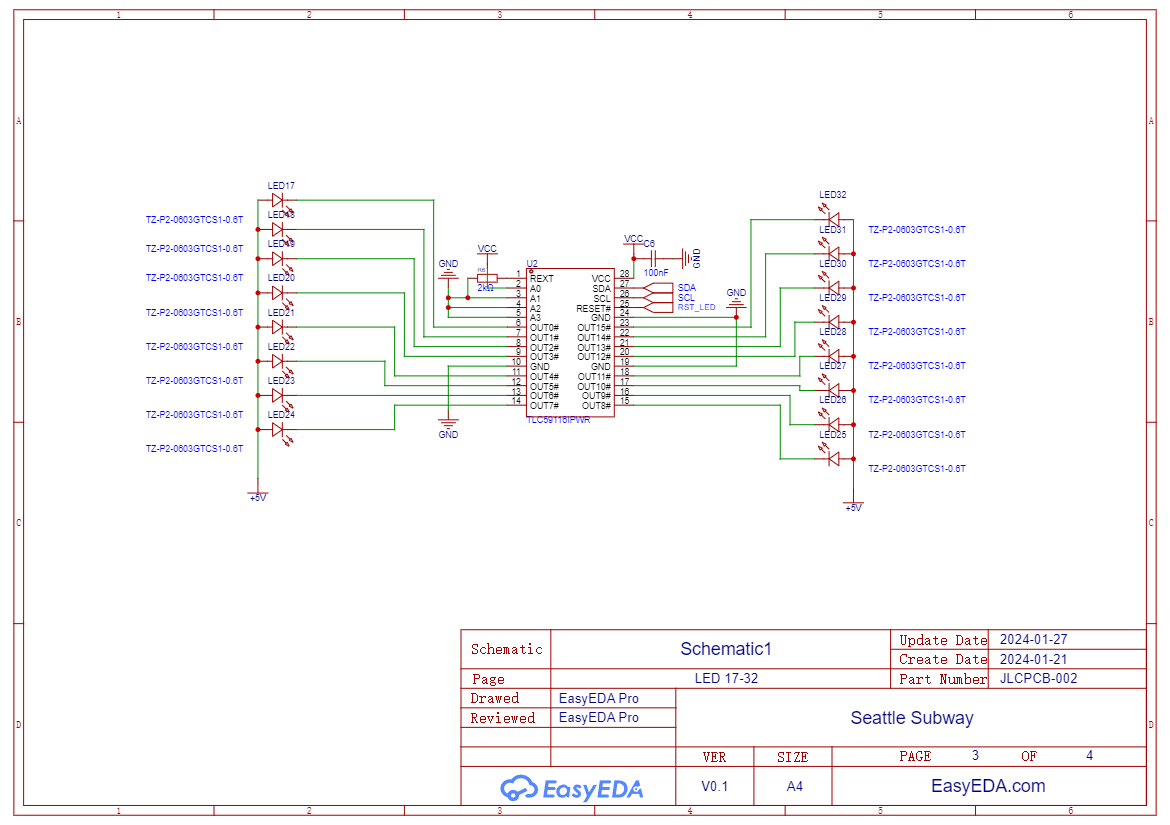Select the LED28 diode symbol
The width and height of the screenshot is (1170, 825).
(x=833, y=357)
